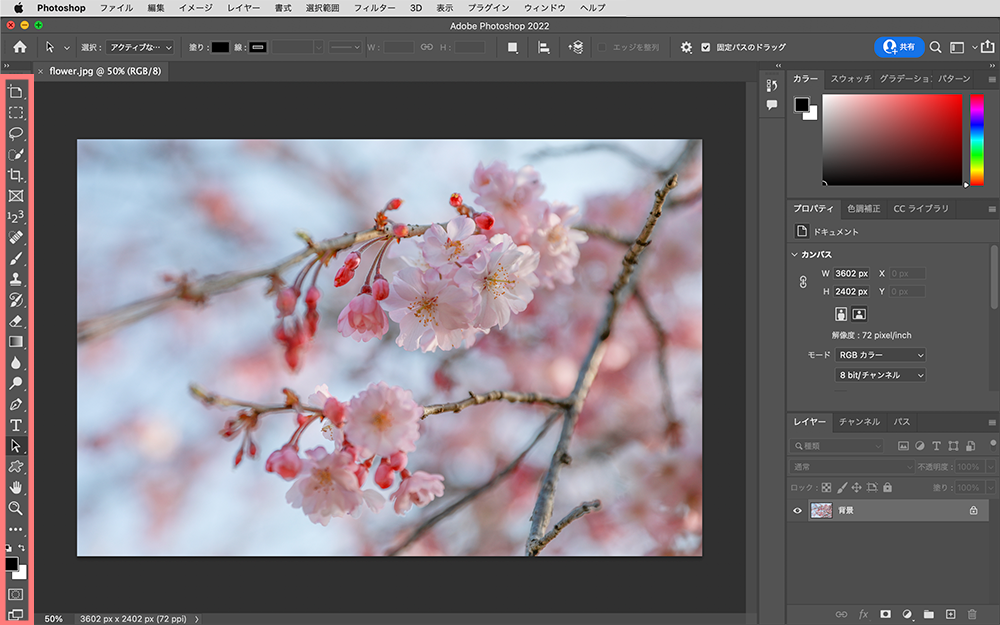Select the Crop tool

pos(16,175)
